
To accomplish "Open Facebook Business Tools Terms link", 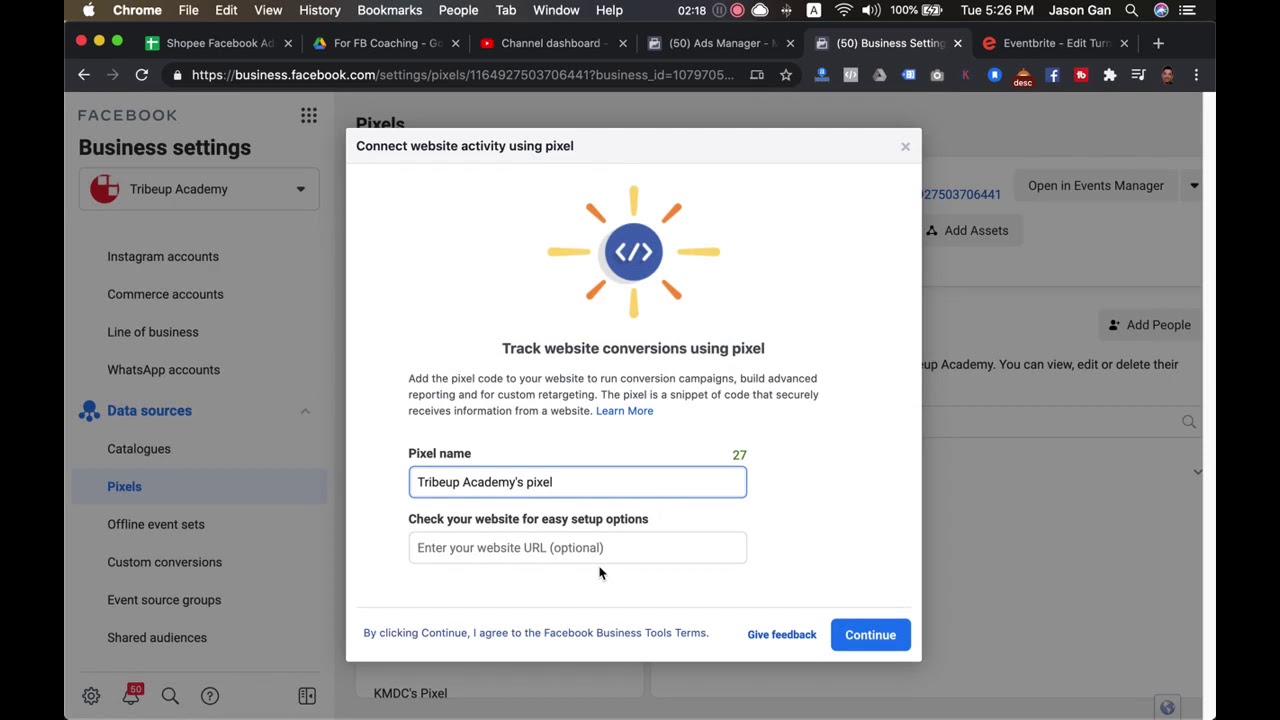I will 625,633.
